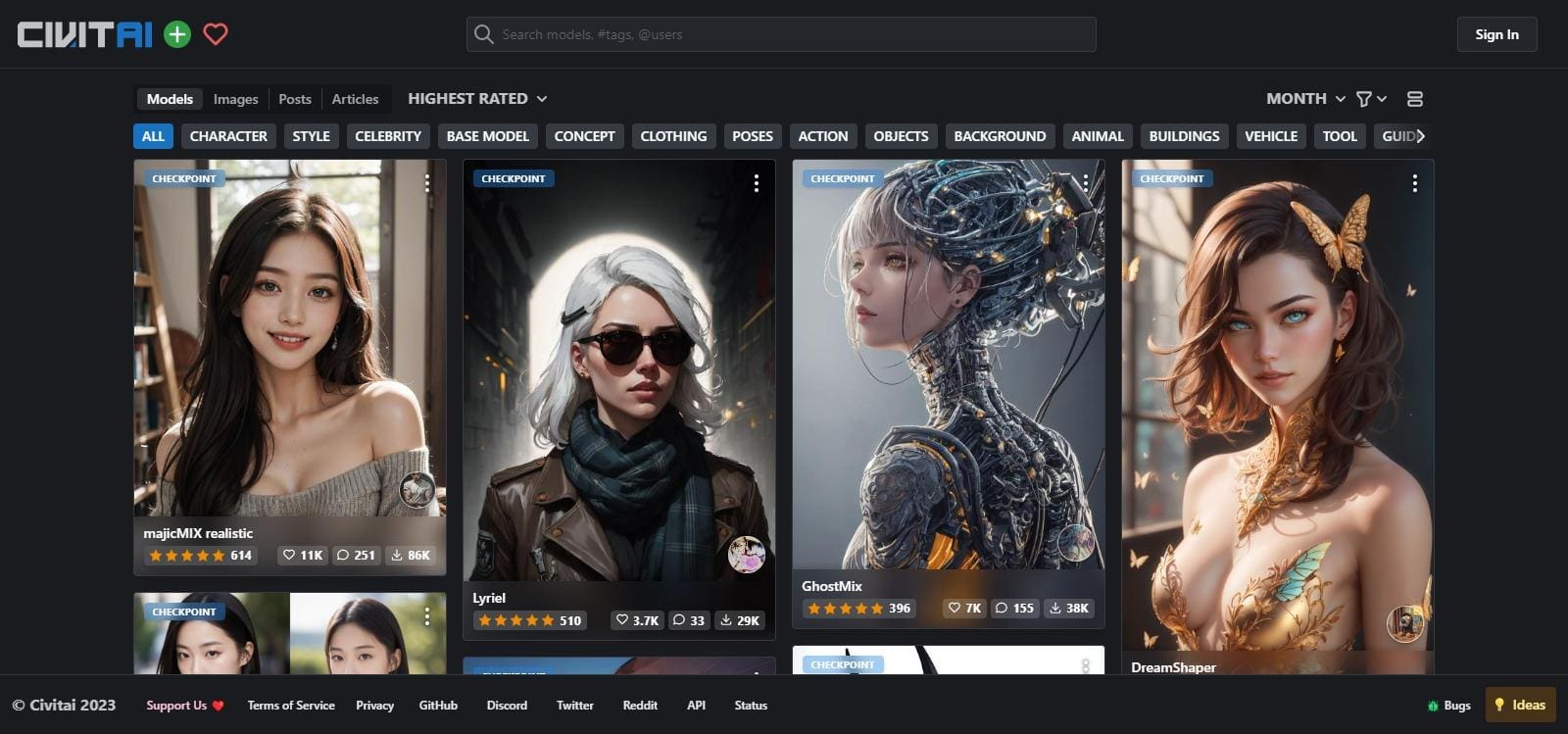The image size is (1568, 734).
Task: Open the Reddit footer link
Action: tap(640, 706)
